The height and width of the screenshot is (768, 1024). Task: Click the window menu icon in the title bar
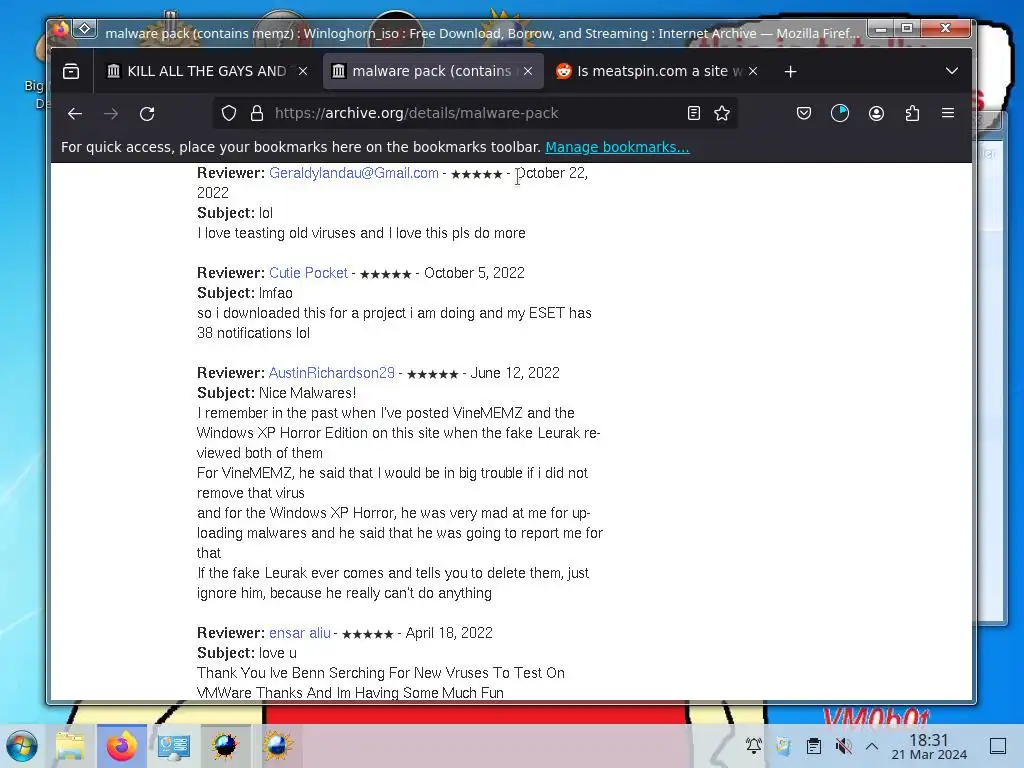[x=84, y=29]
